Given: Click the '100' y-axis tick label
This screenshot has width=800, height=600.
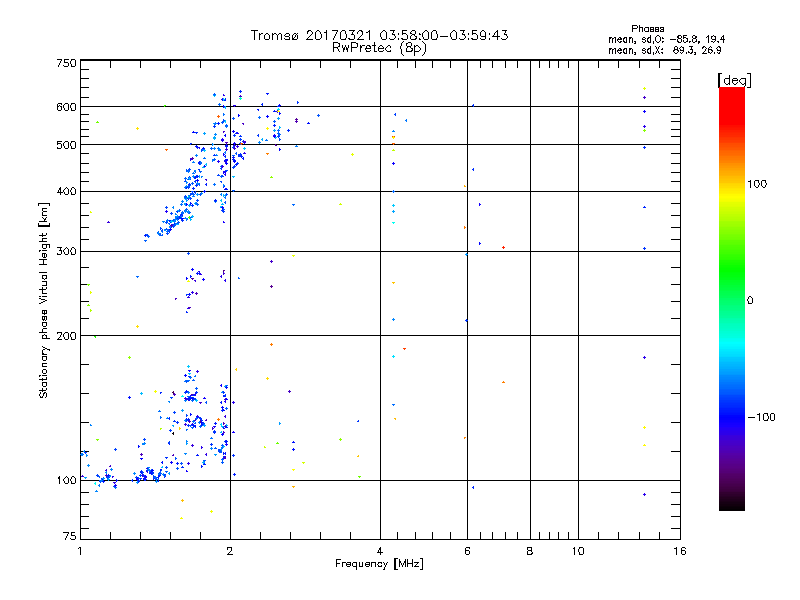Looking at the screenshot, I should 66,481.
